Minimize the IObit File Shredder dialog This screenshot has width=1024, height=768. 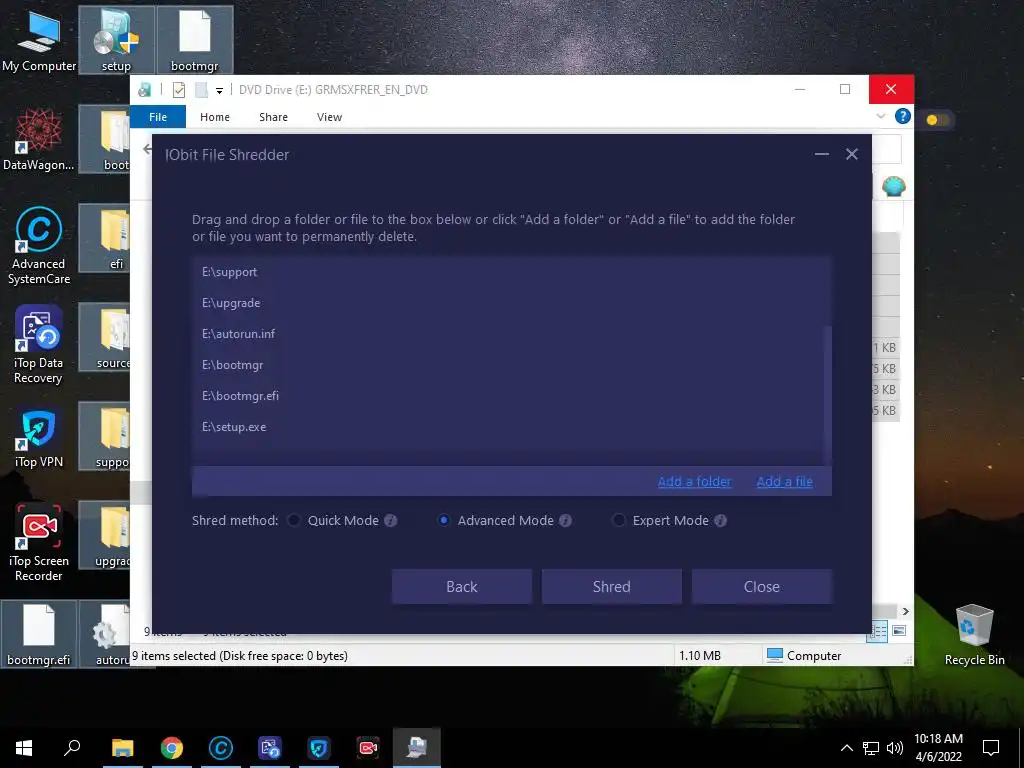click(x=822, y=154)
